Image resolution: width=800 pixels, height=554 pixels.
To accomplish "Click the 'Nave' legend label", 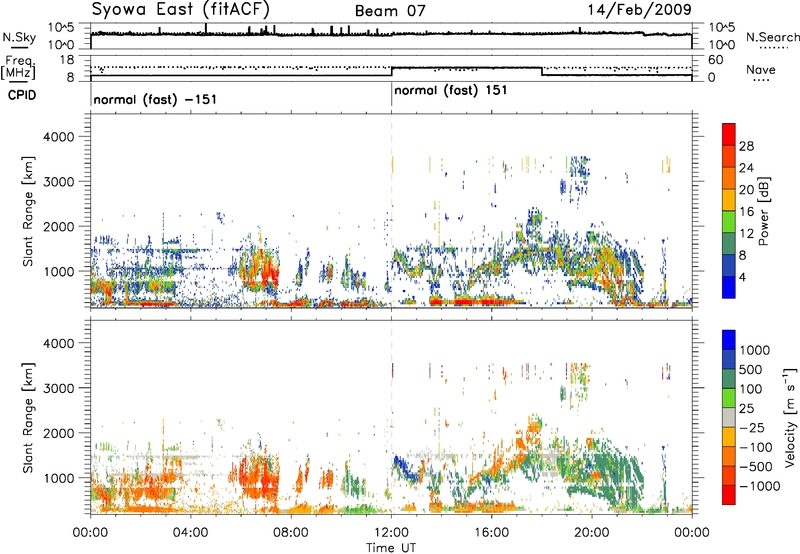I will pyautogui.click(x=761, y=70).
